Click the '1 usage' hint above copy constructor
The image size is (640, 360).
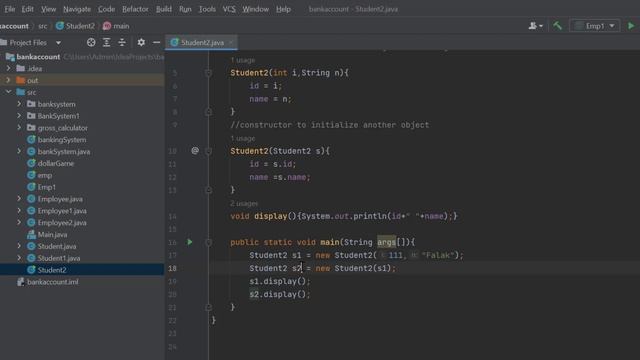[x=242, y=138]
